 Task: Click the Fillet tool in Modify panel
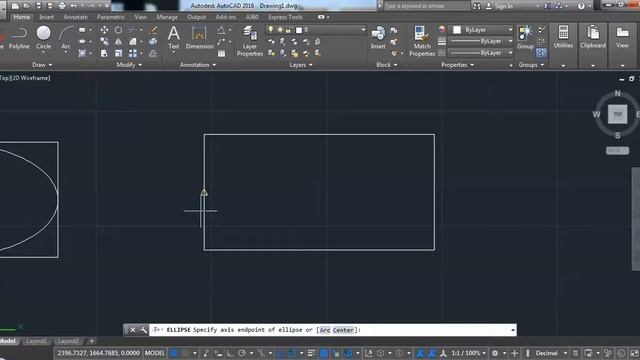click(133, 42)
